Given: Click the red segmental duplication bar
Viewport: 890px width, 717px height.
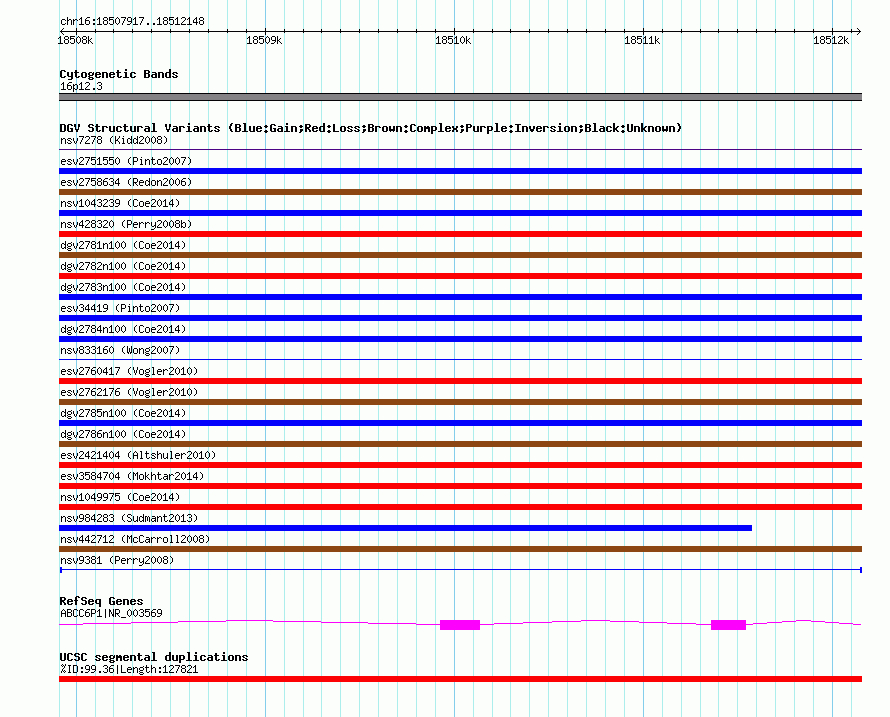Looking at the screenshot, I should [460, 679].
